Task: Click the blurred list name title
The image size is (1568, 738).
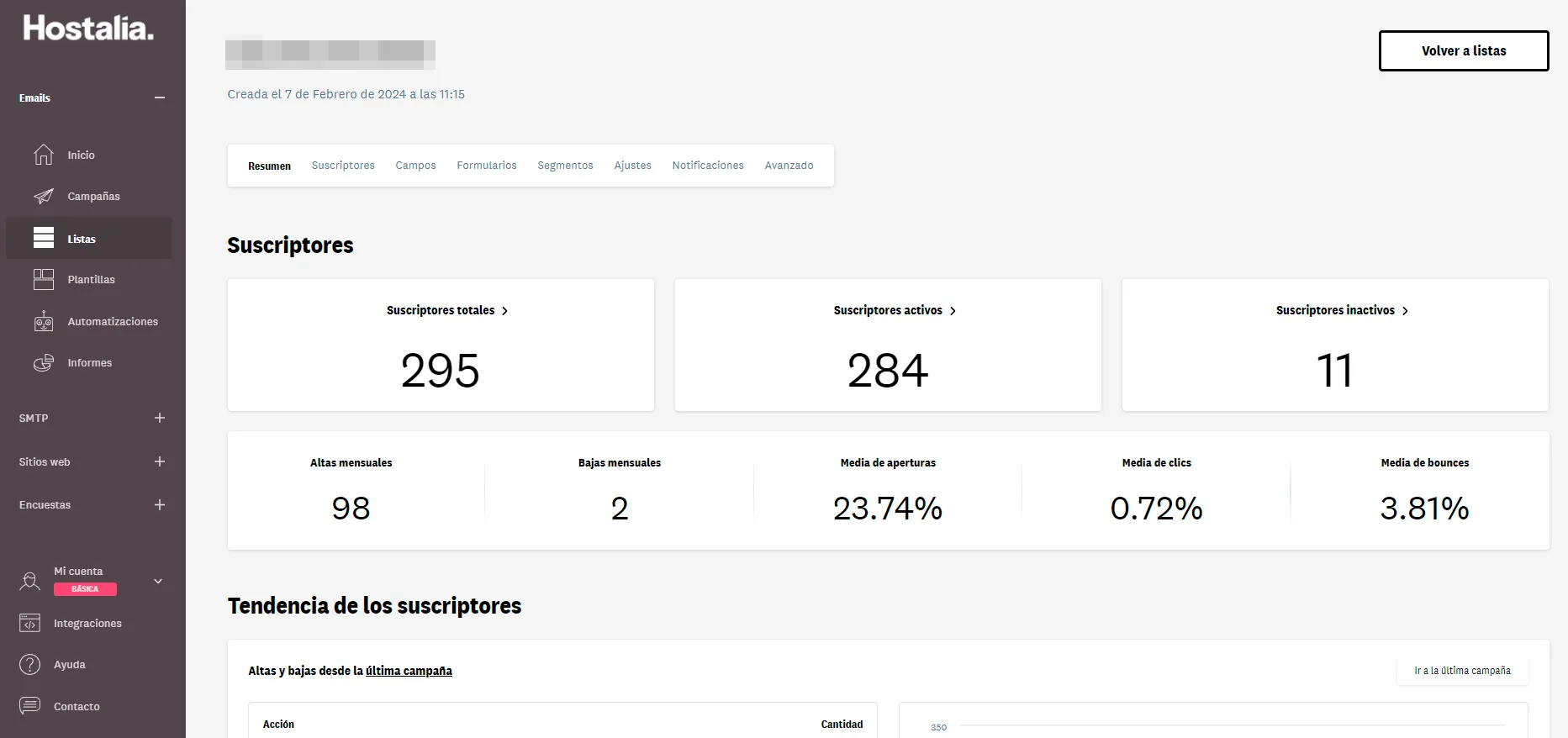Action: (x=330, y=54)
